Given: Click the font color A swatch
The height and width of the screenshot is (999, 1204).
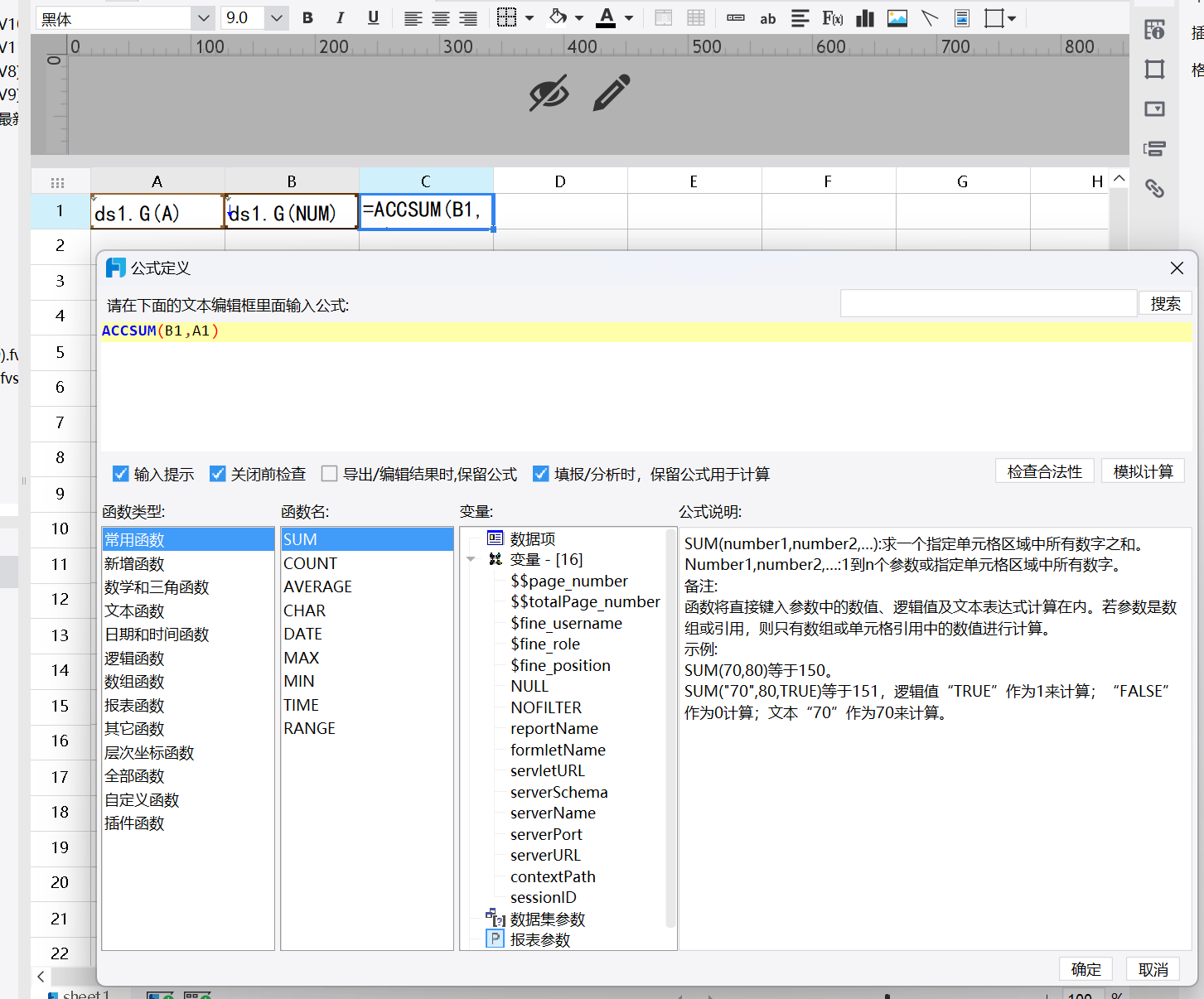Looking at the screenshot, I should [607, 17].
